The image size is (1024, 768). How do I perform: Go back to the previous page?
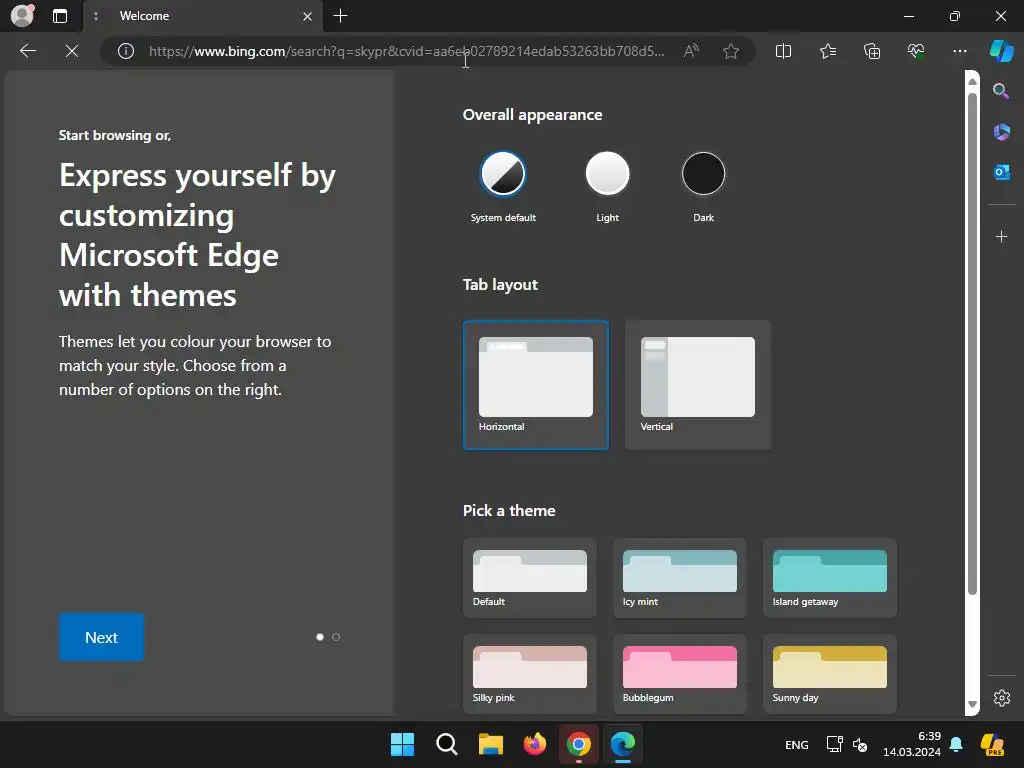coord(28,51)
